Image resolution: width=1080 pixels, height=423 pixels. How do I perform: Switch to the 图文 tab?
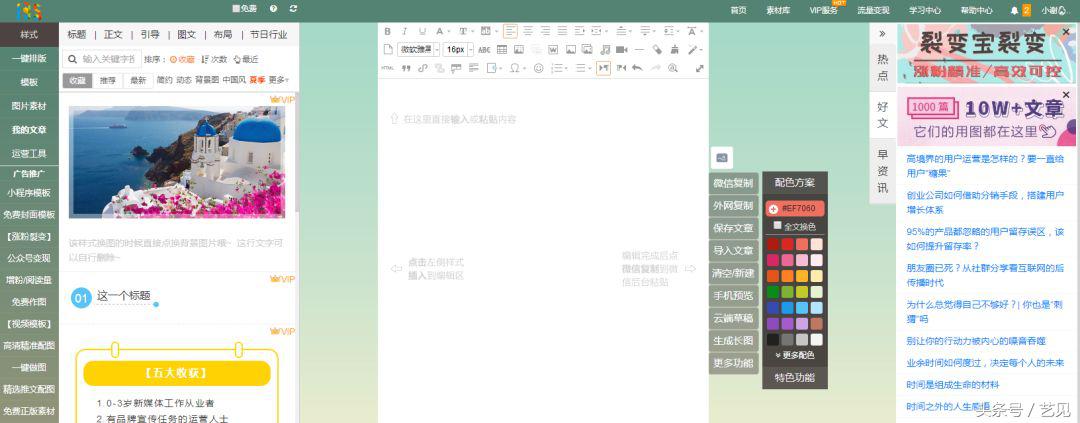(186, 34)
